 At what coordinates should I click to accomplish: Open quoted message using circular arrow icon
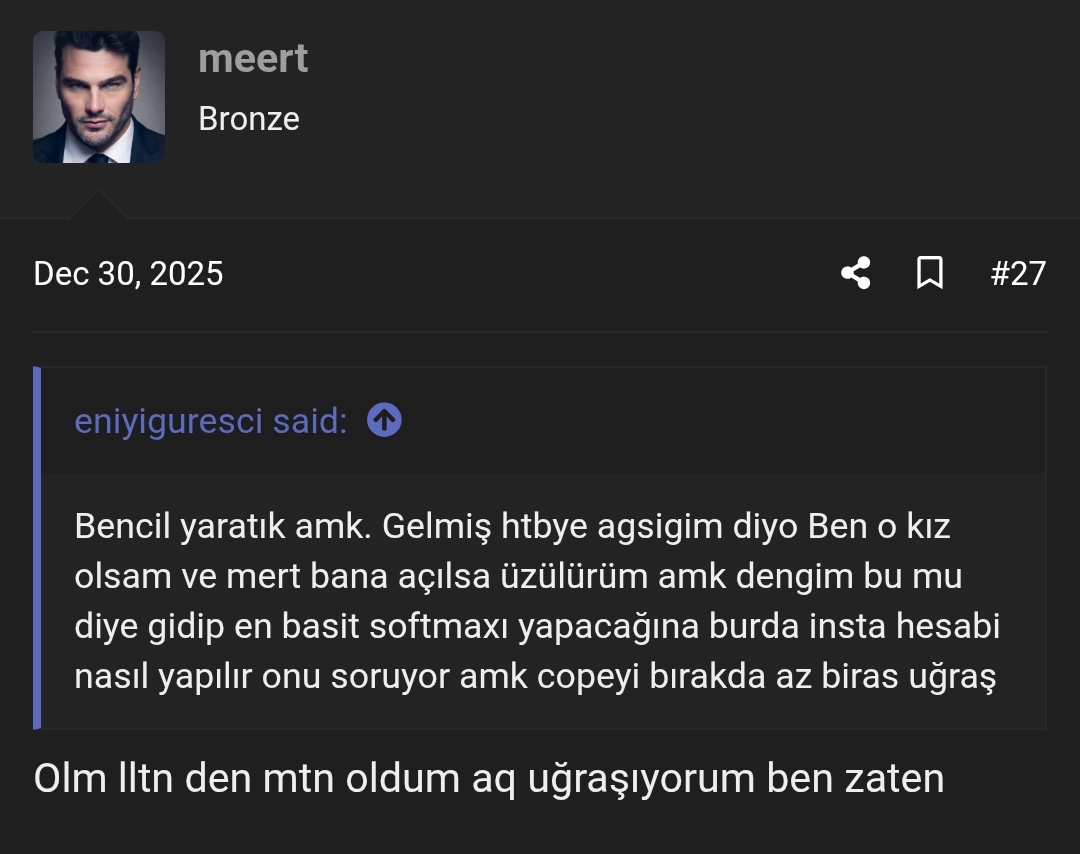[385, 420]
